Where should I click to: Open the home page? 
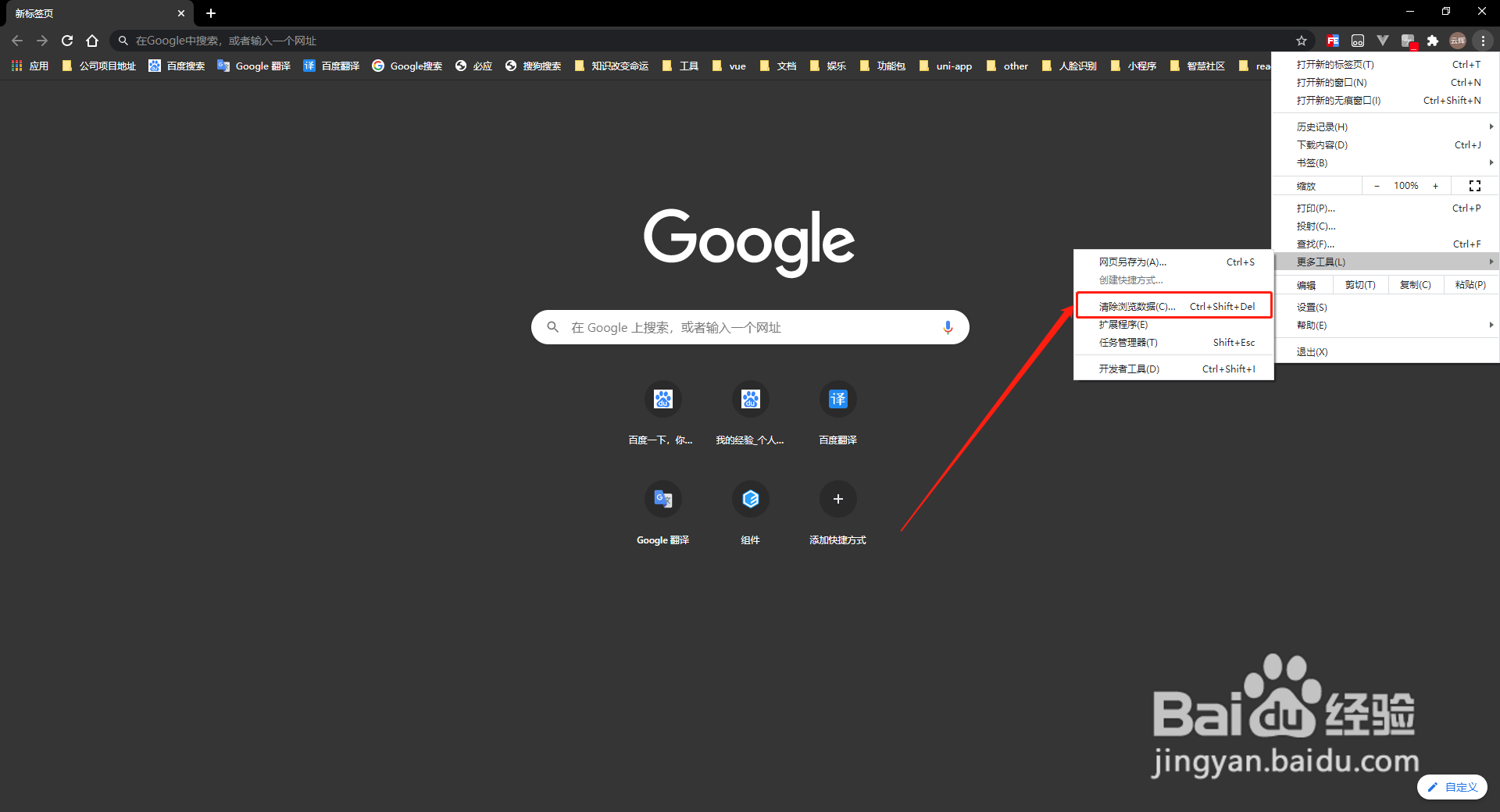(x=92, y=41)
